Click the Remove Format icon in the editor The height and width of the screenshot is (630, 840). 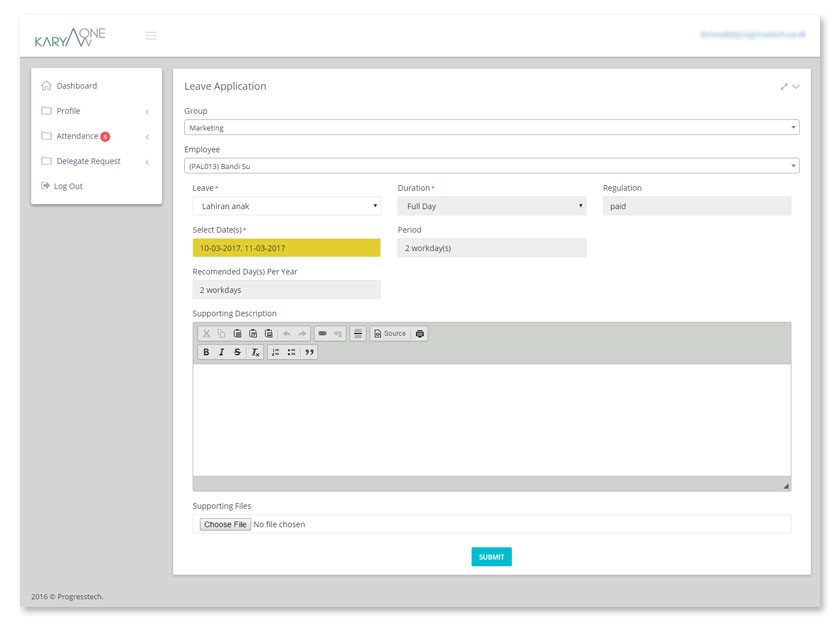click(253, 351)
